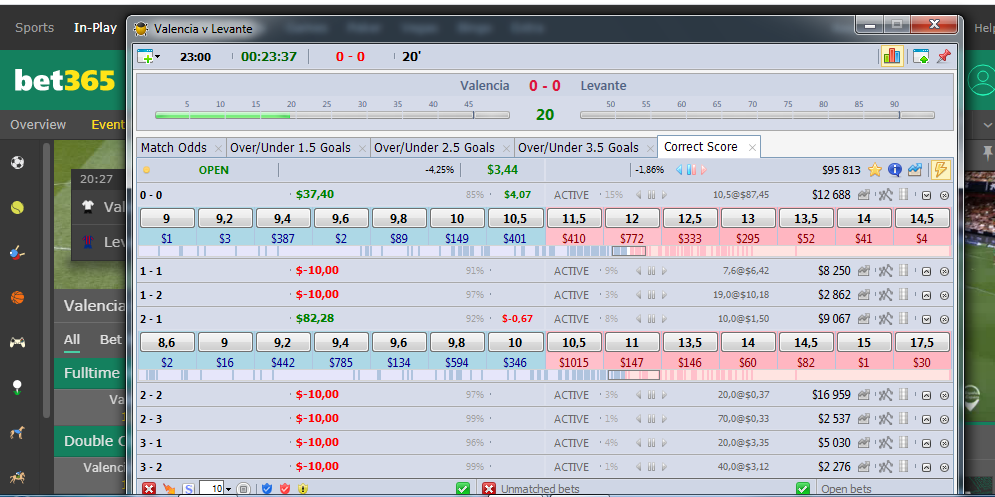
Task: Pause the market price ladder scrolling
Action: 691,170
